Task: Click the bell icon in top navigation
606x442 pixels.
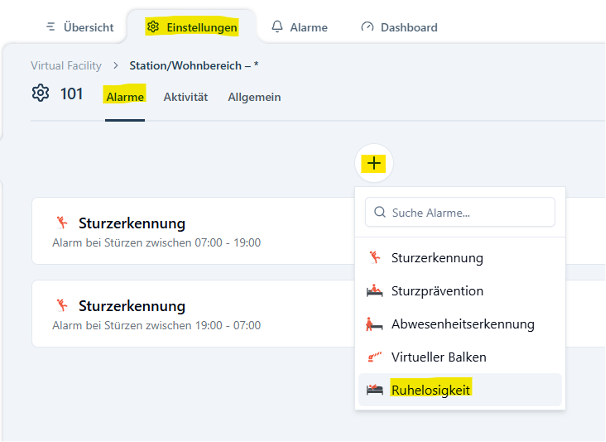Action: (277, 27)
